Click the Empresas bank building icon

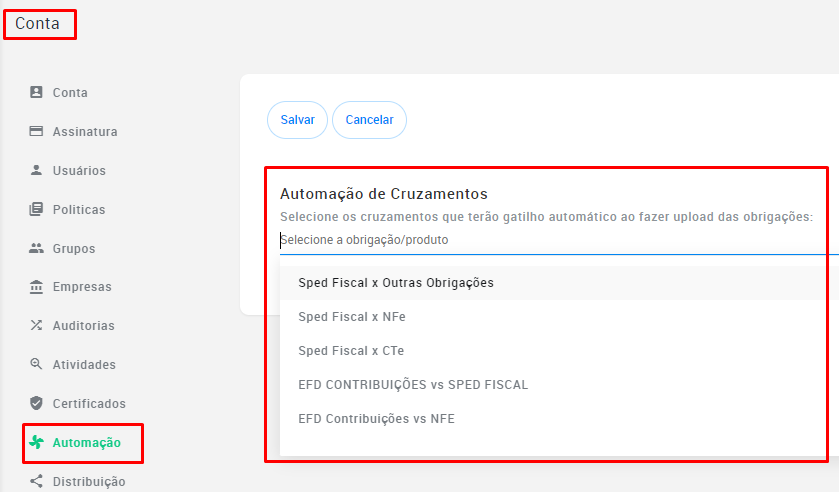36,286
